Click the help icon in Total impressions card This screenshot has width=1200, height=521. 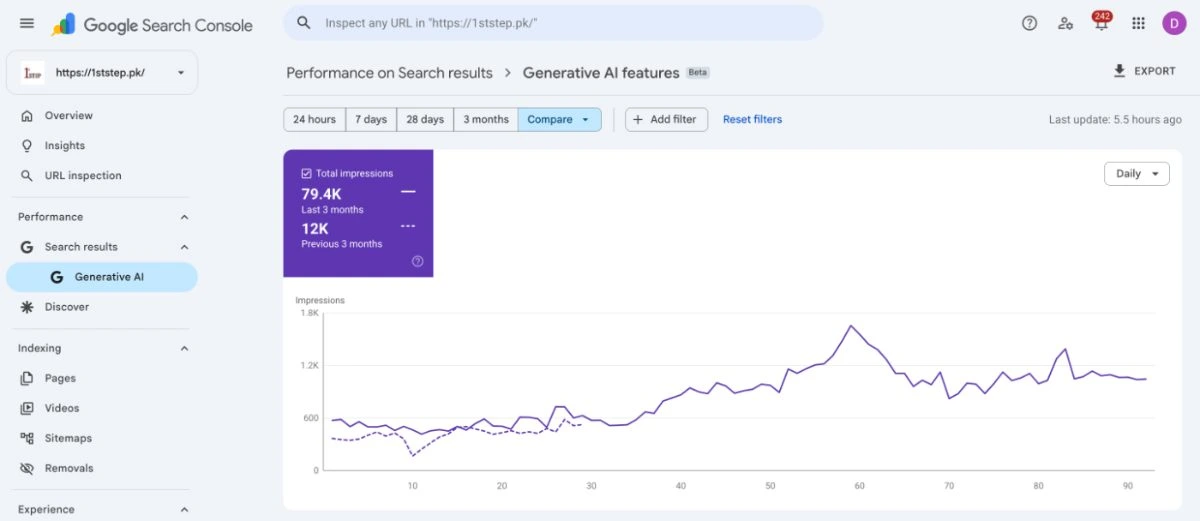[x=417, y=261]
